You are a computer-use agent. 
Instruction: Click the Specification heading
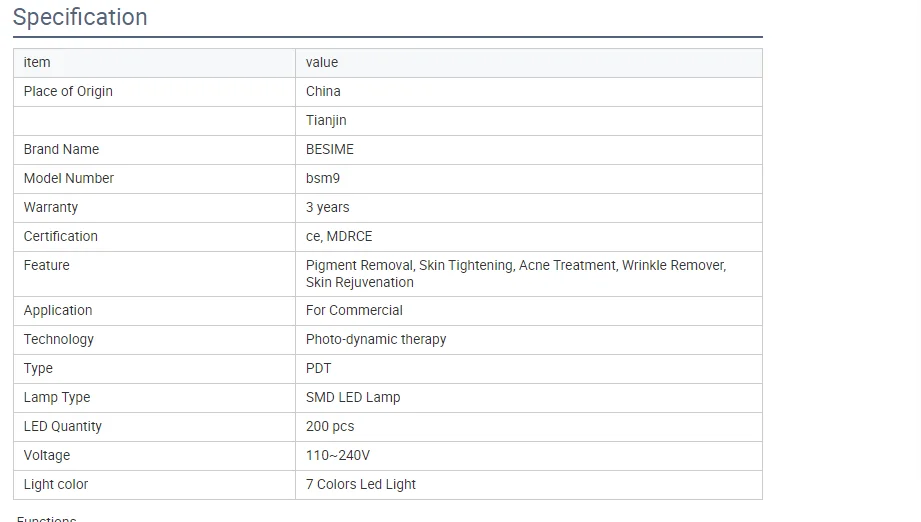click(80, 18)
